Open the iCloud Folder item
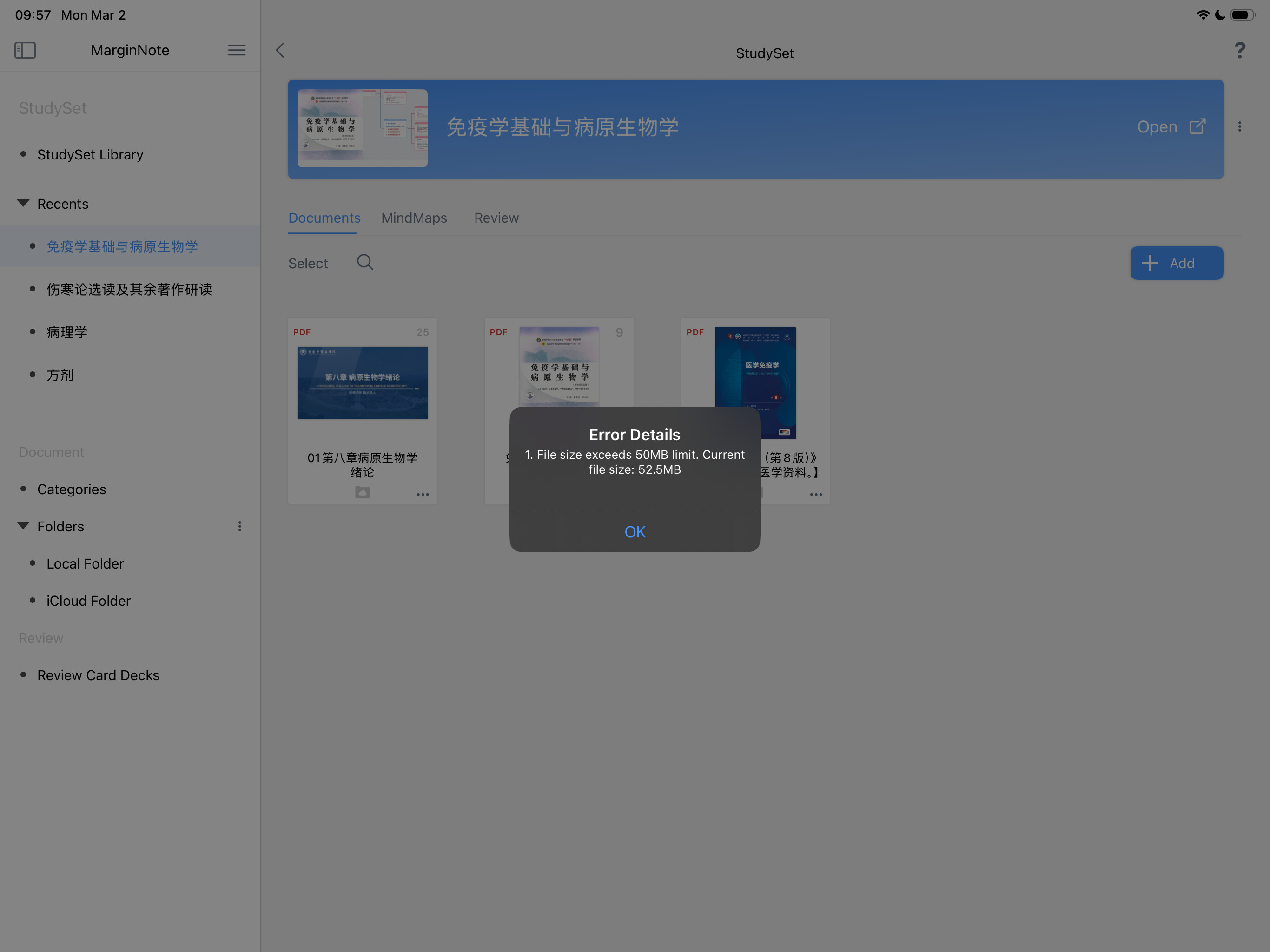The width and height of the screenshot is (1270, 952). click(88, 601)
